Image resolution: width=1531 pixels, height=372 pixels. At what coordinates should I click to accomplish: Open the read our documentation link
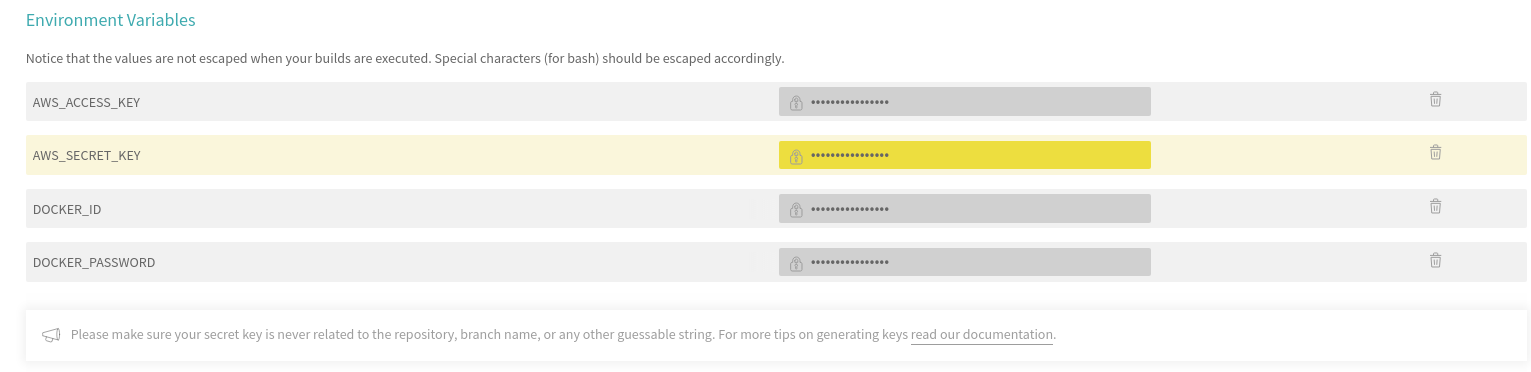[981, 335]
